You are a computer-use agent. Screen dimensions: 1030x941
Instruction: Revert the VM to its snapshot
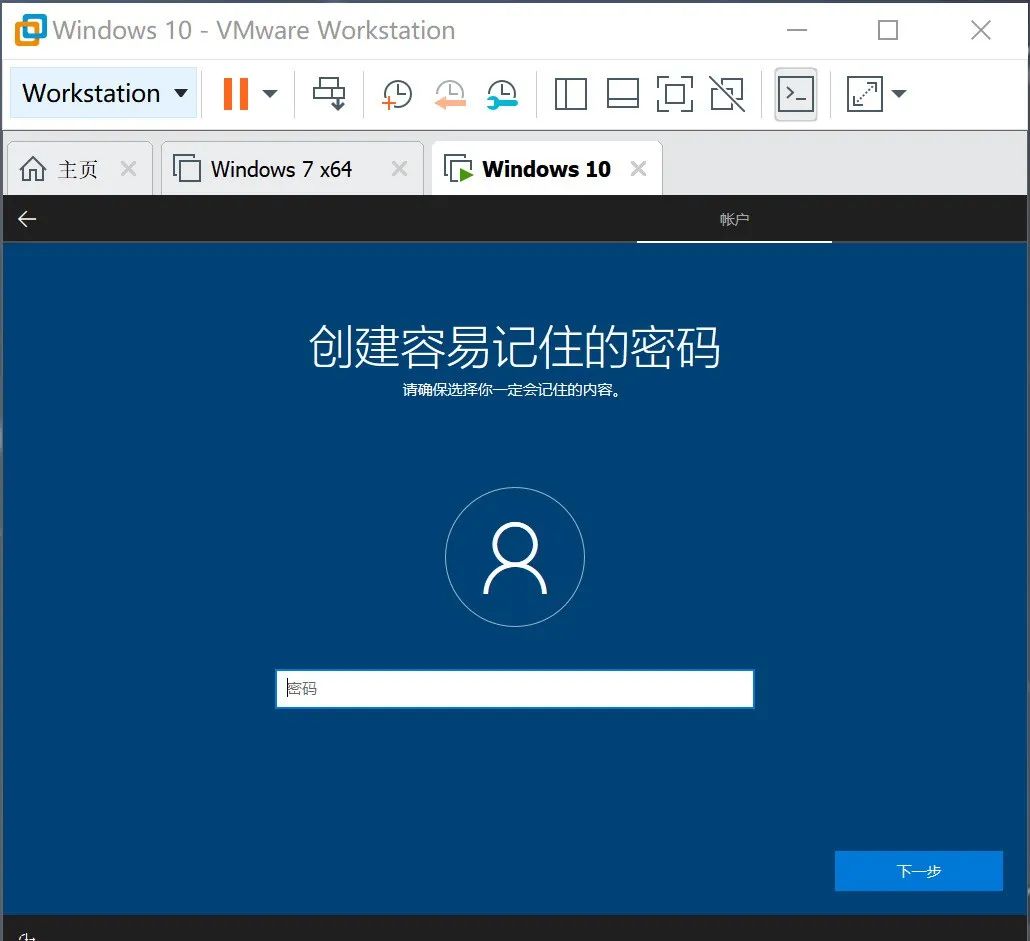click(449, 93)
